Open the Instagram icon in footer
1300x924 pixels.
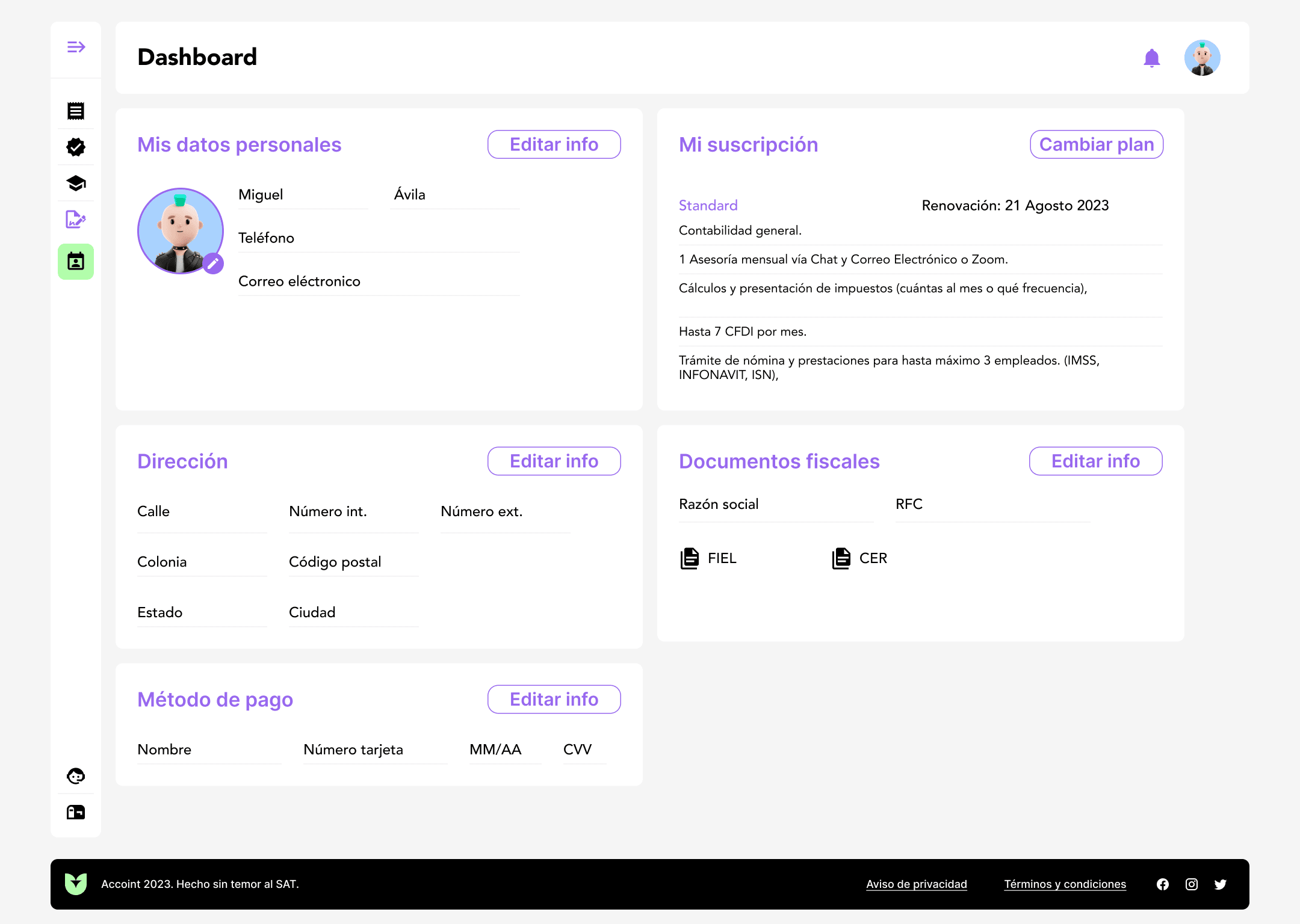click(x=1192, y=884)
